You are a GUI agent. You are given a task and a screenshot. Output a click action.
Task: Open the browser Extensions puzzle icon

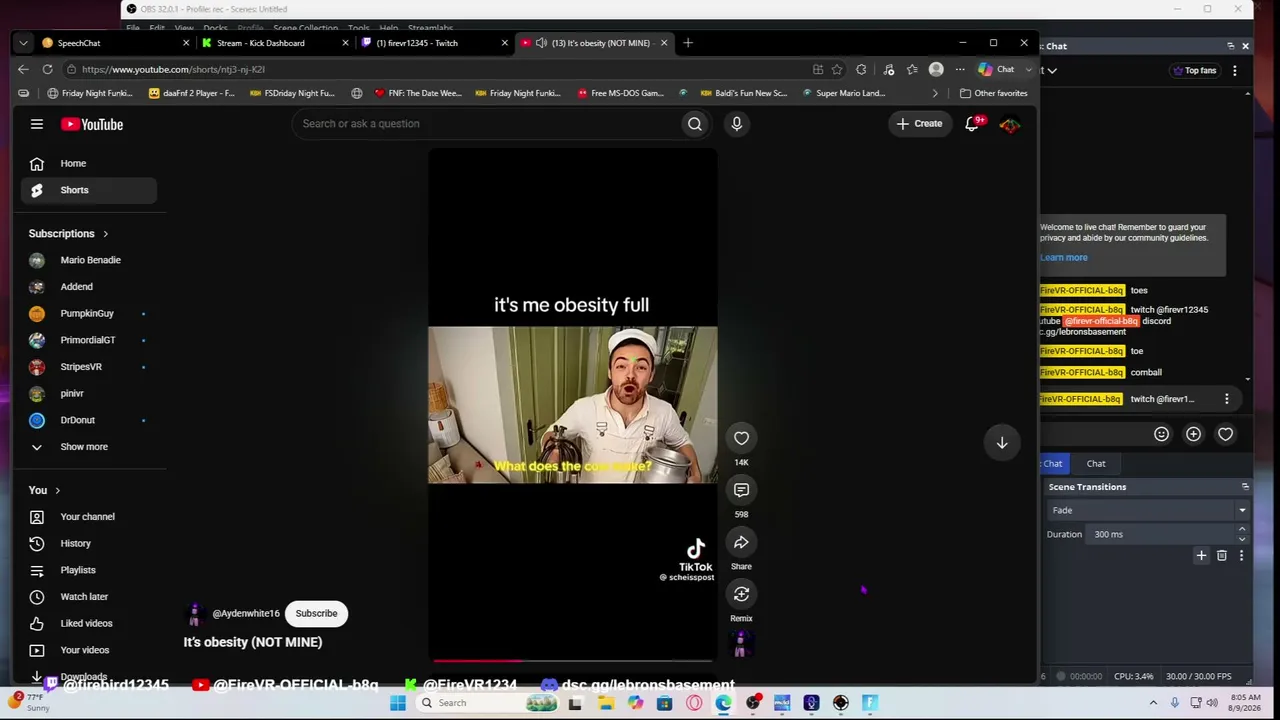pos(861,70)
